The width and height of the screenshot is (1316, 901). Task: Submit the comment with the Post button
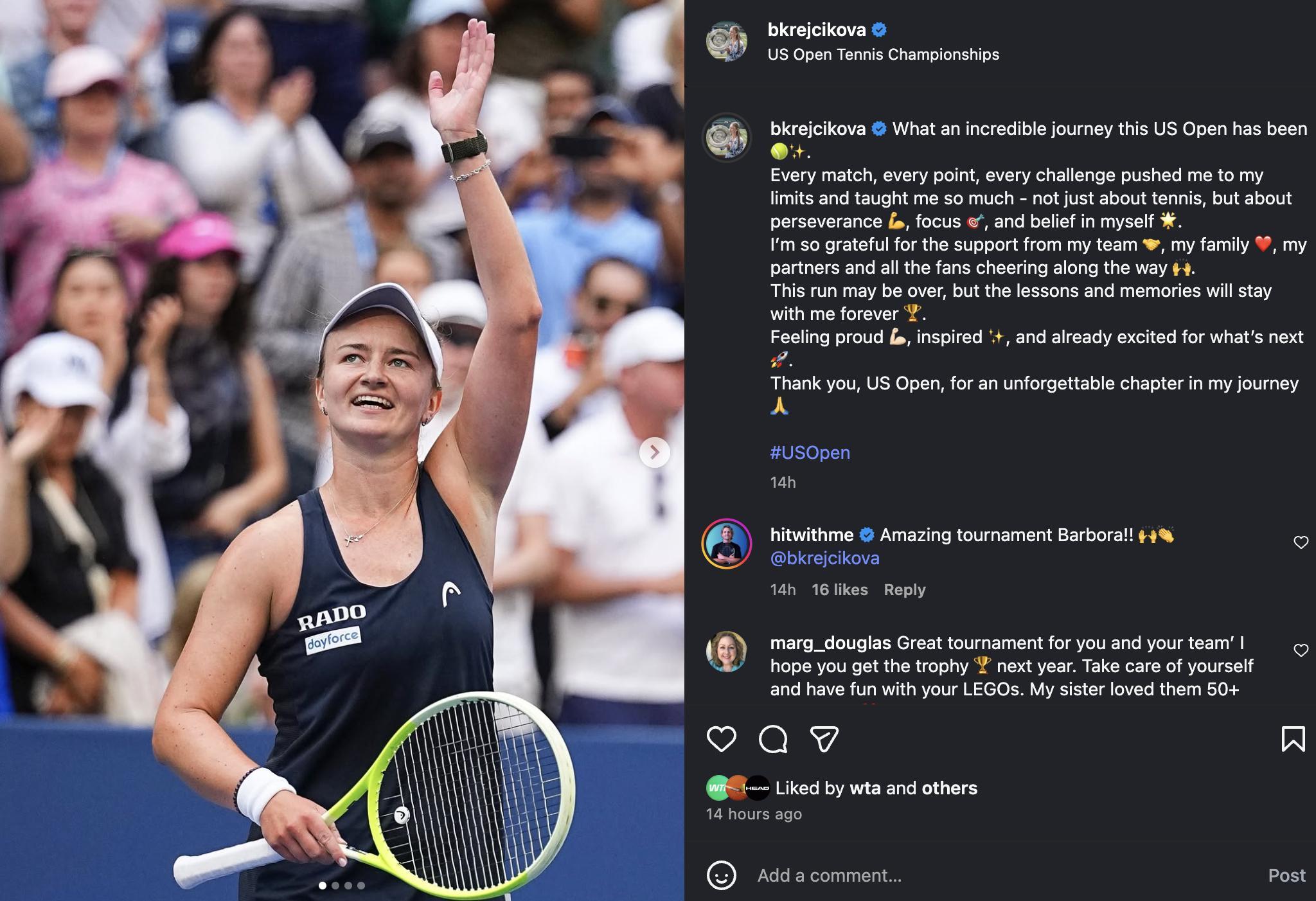(1286, 875)
